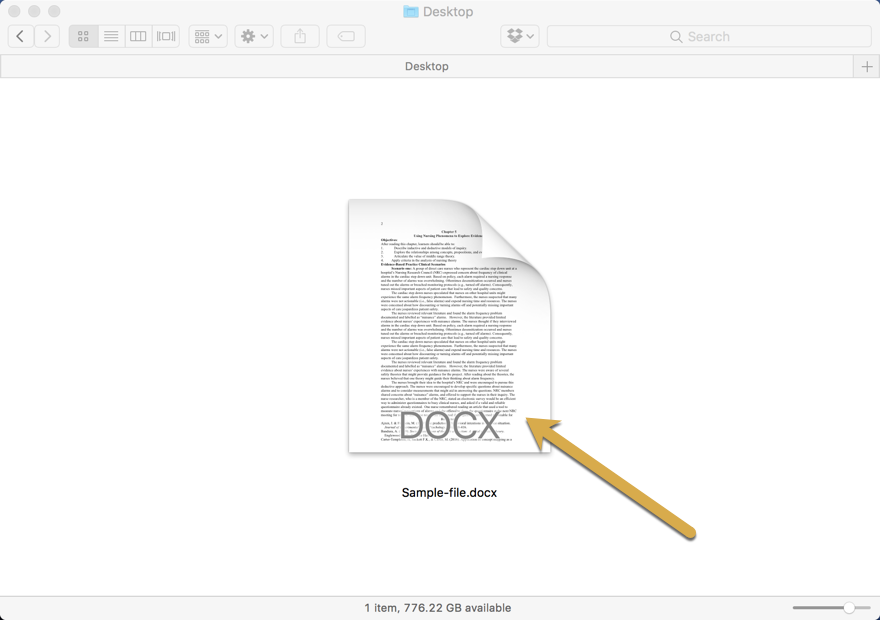880x620 pixels.
Task: Click into the Search field
Action: pyautogui.click(x=708, y=36)
